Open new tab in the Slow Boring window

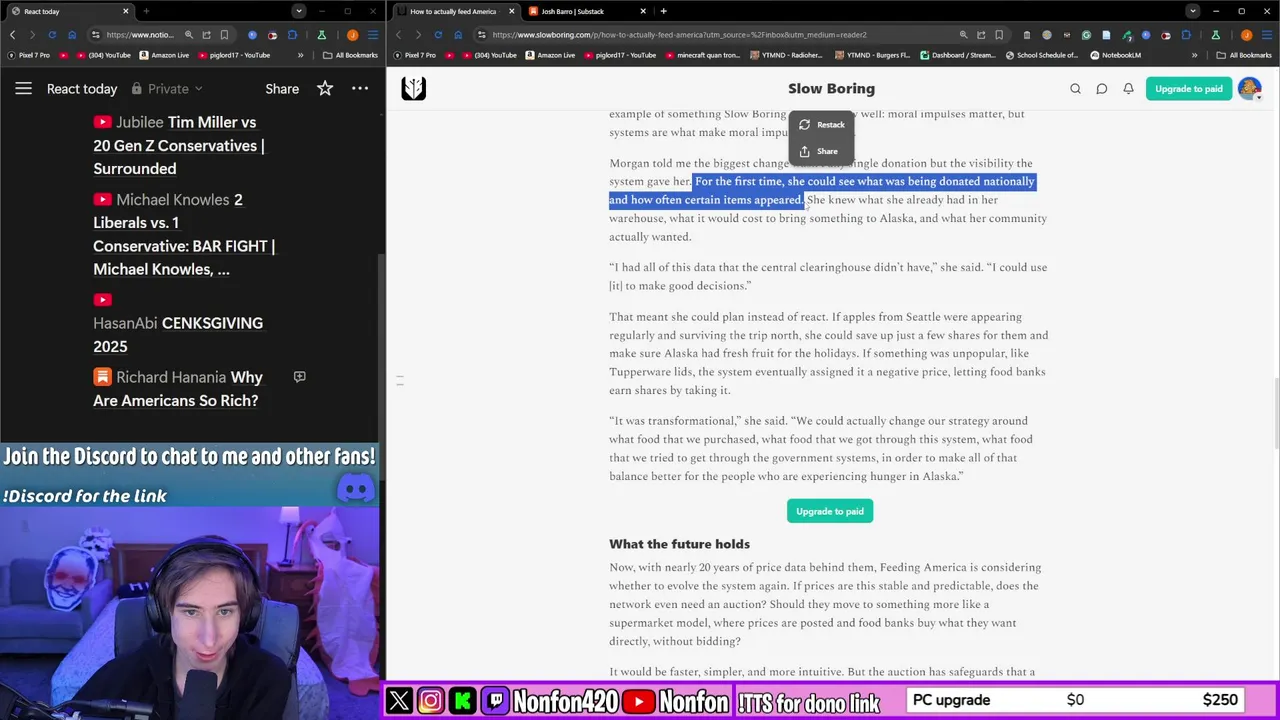coord(663,11)
